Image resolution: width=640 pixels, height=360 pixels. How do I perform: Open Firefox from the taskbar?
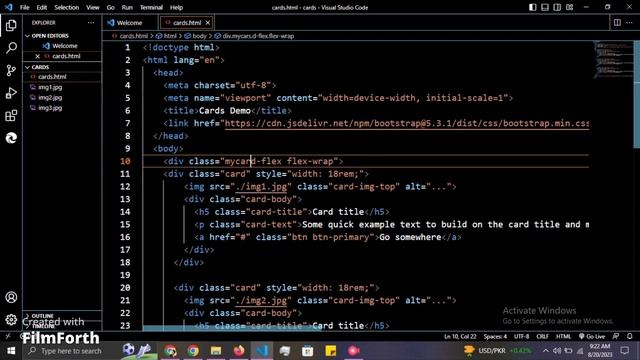pos(239,351)
